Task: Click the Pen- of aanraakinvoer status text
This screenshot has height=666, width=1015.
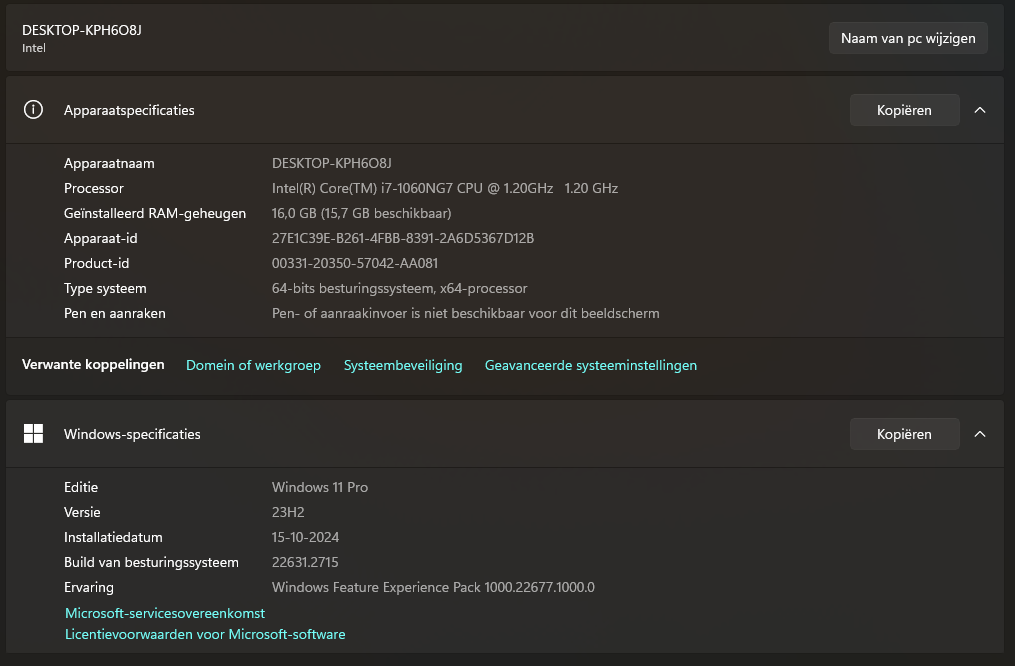Action: [465, 313]
